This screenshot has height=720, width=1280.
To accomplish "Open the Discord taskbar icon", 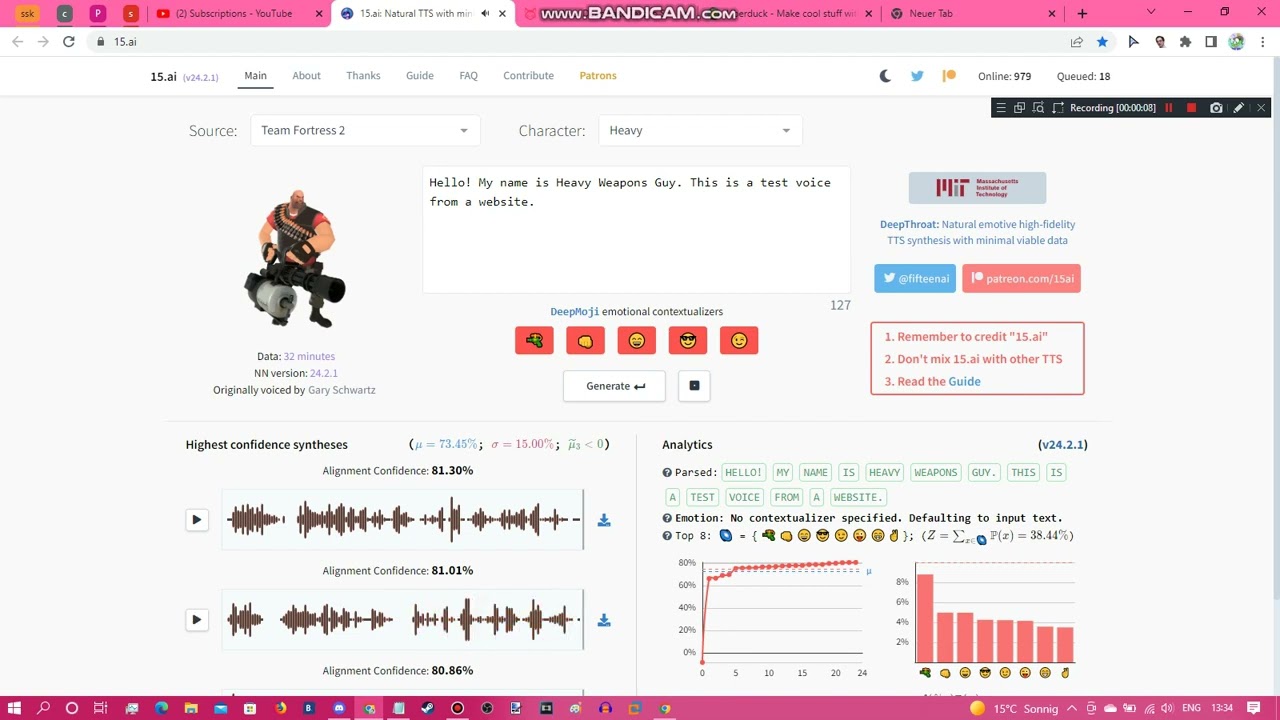I will [339, 709].
